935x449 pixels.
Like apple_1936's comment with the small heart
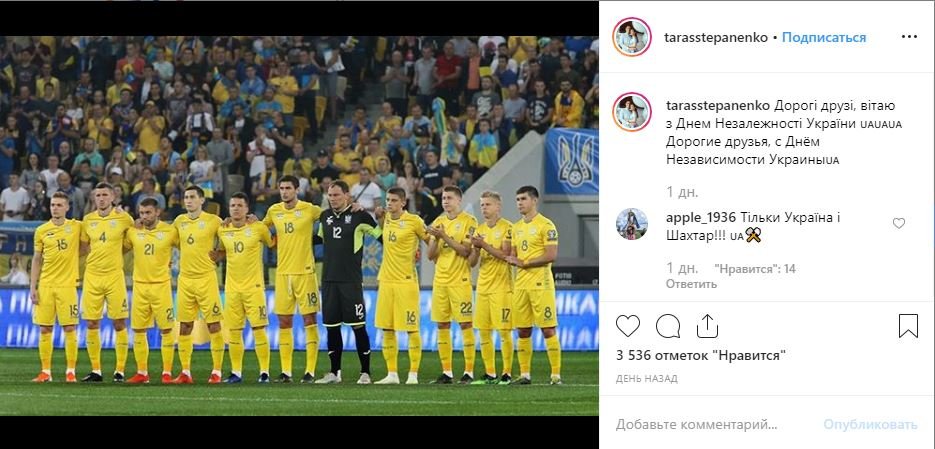(x=899, y=223)
